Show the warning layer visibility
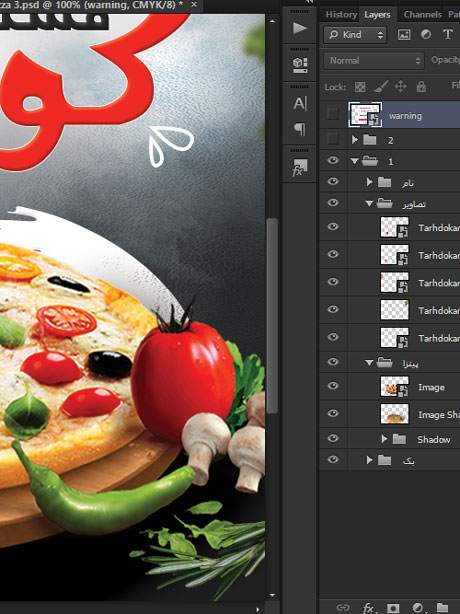 [333, 114]
